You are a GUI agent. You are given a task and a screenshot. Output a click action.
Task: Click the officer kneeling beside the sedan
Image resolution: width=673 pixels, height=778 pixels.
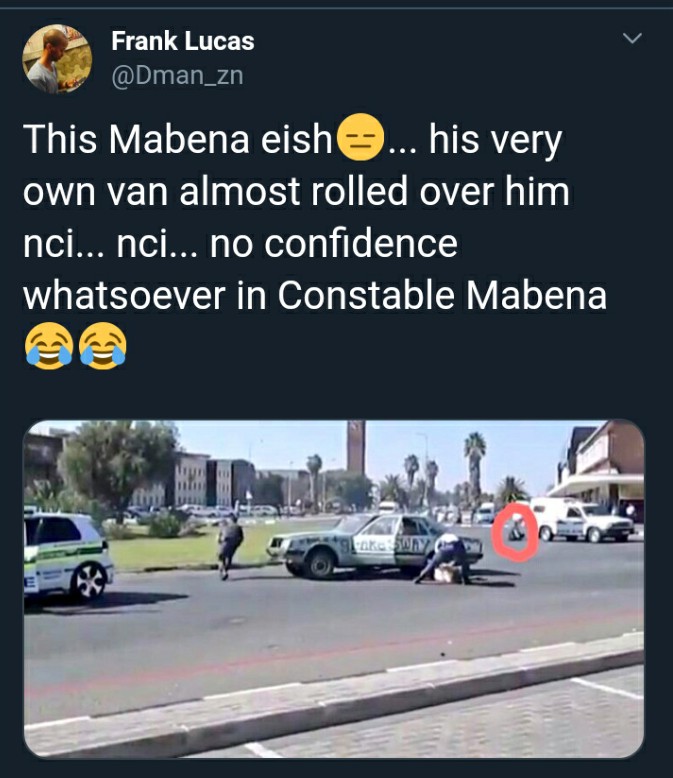[445, 558]
